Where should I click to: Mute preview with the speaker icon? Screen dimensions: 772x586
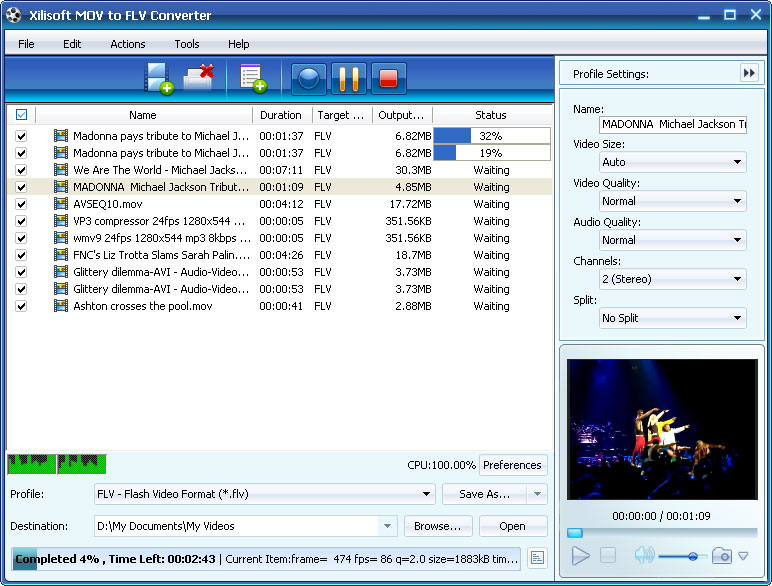click(x=643, y=556)
